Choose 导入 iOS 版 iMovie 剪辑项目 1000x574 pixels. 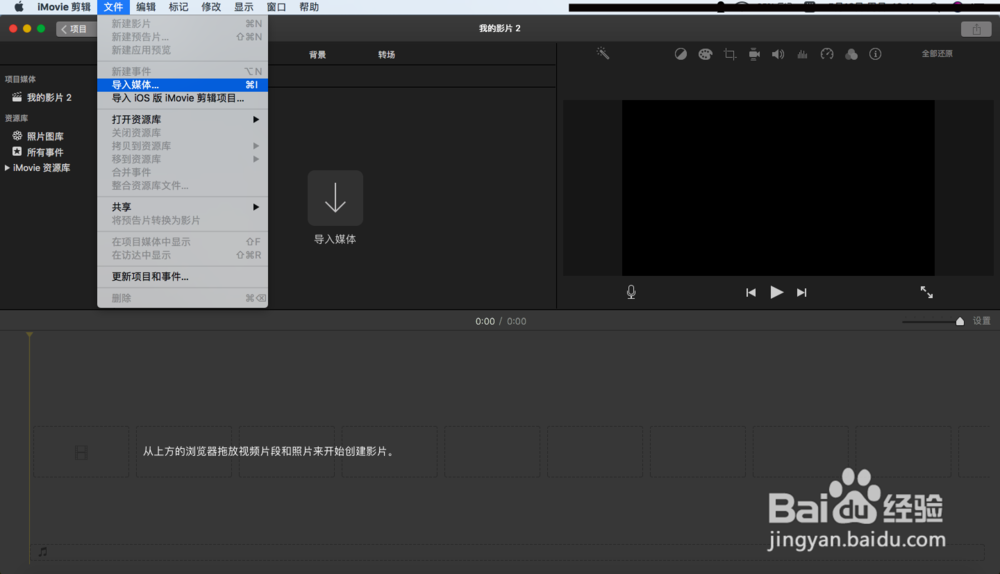tap(182, 98)
